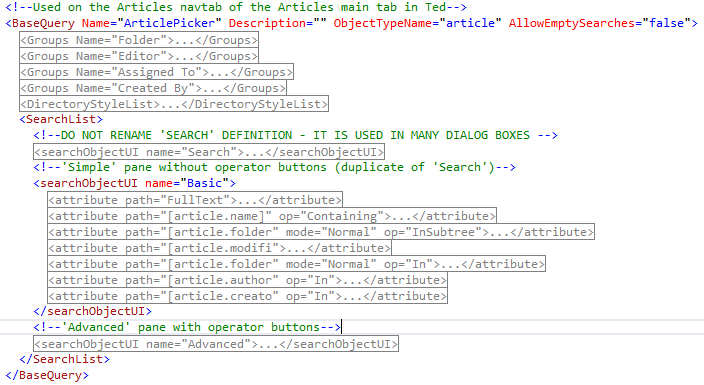Click the ObjectTypeName "article" value
Viewport: 704px width, 385px height.
470,23
